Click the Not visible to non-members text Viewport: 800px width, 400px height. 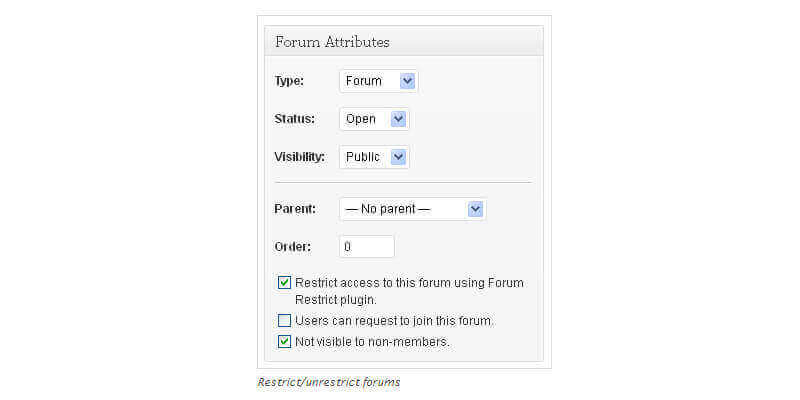pyautogui.click(x=372, y=342)
